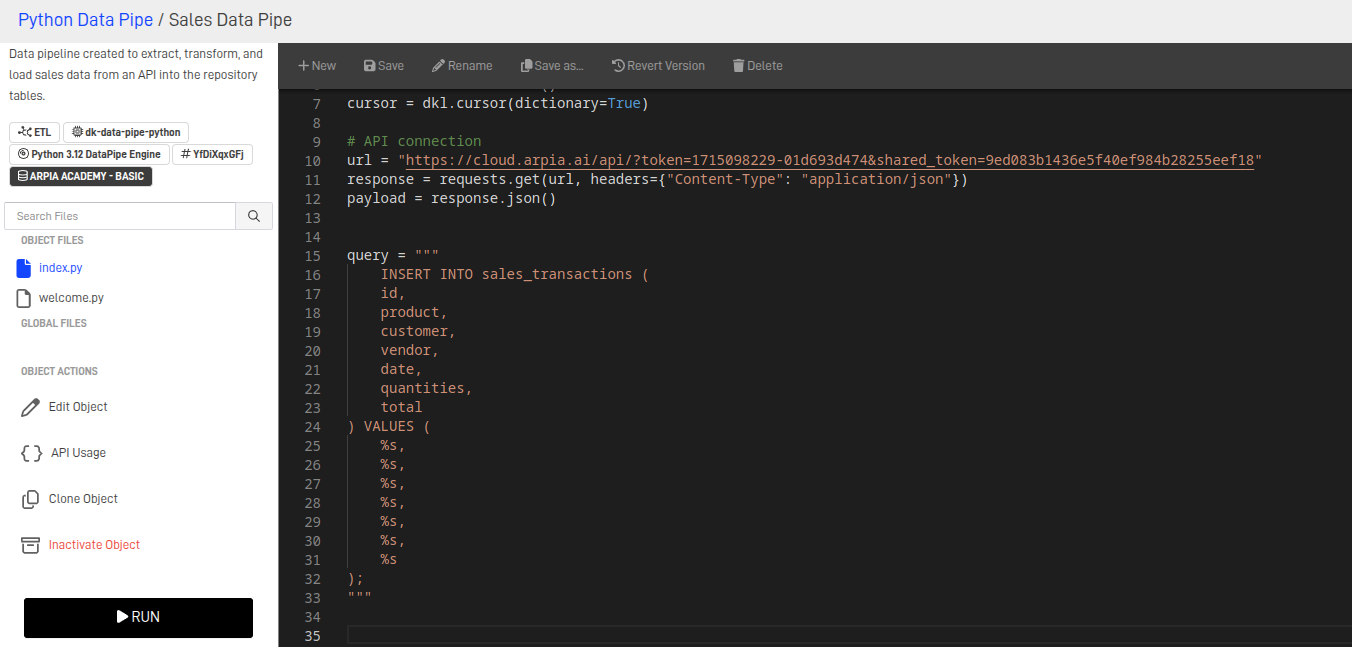The height and width of the screenshot is (647, 1352).
Task: Revert to a previous version
Action: [658, 65]
